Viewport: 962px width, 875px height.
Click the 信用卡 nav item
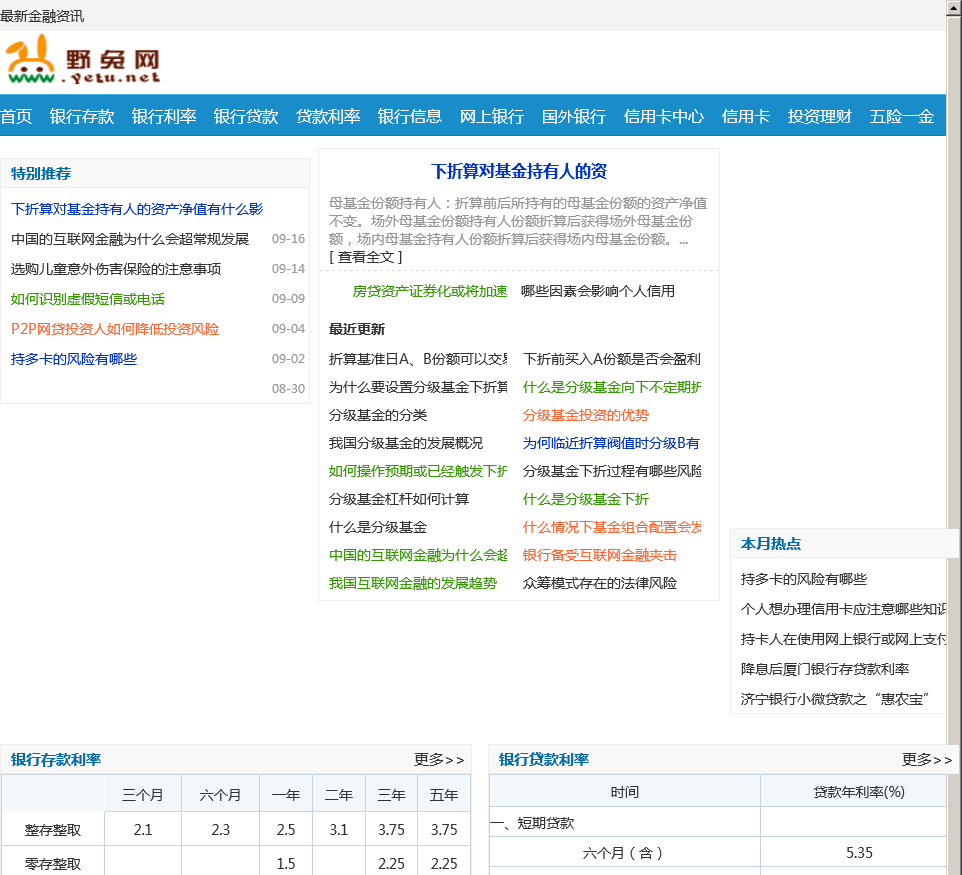[x=745, y=116]
